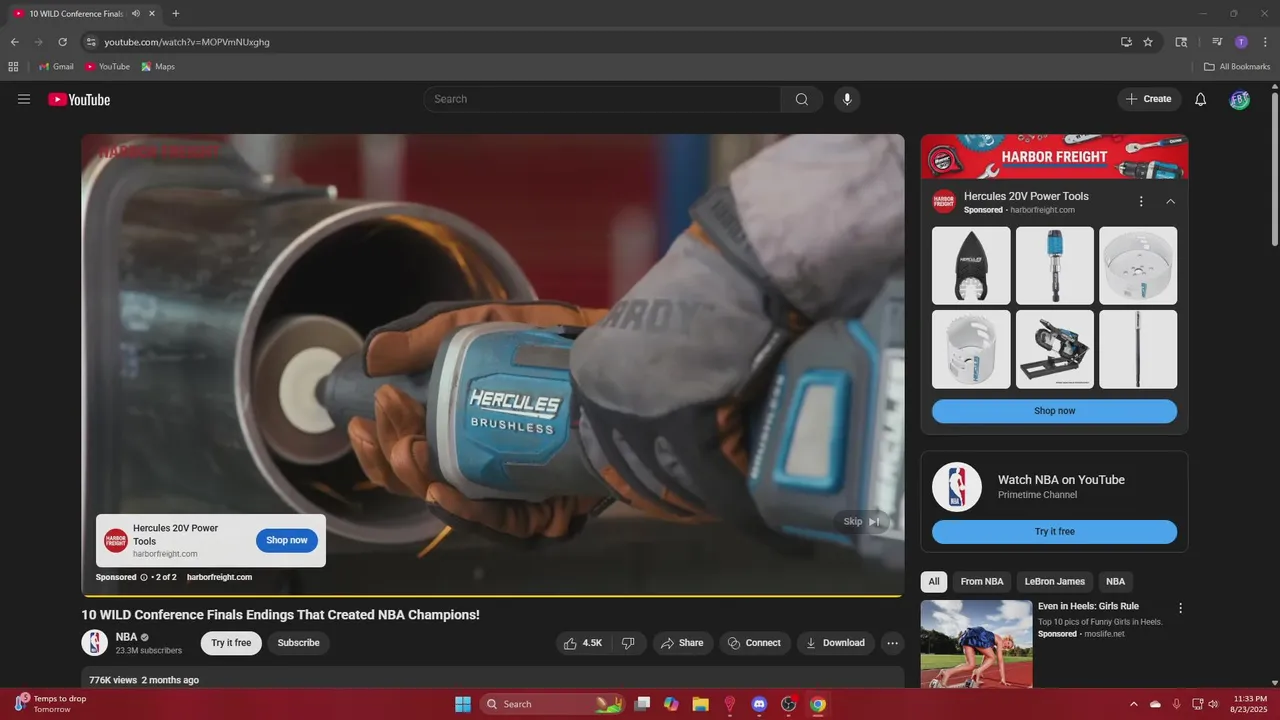
Task: Skip the video ad
Action: pos(862,521)
